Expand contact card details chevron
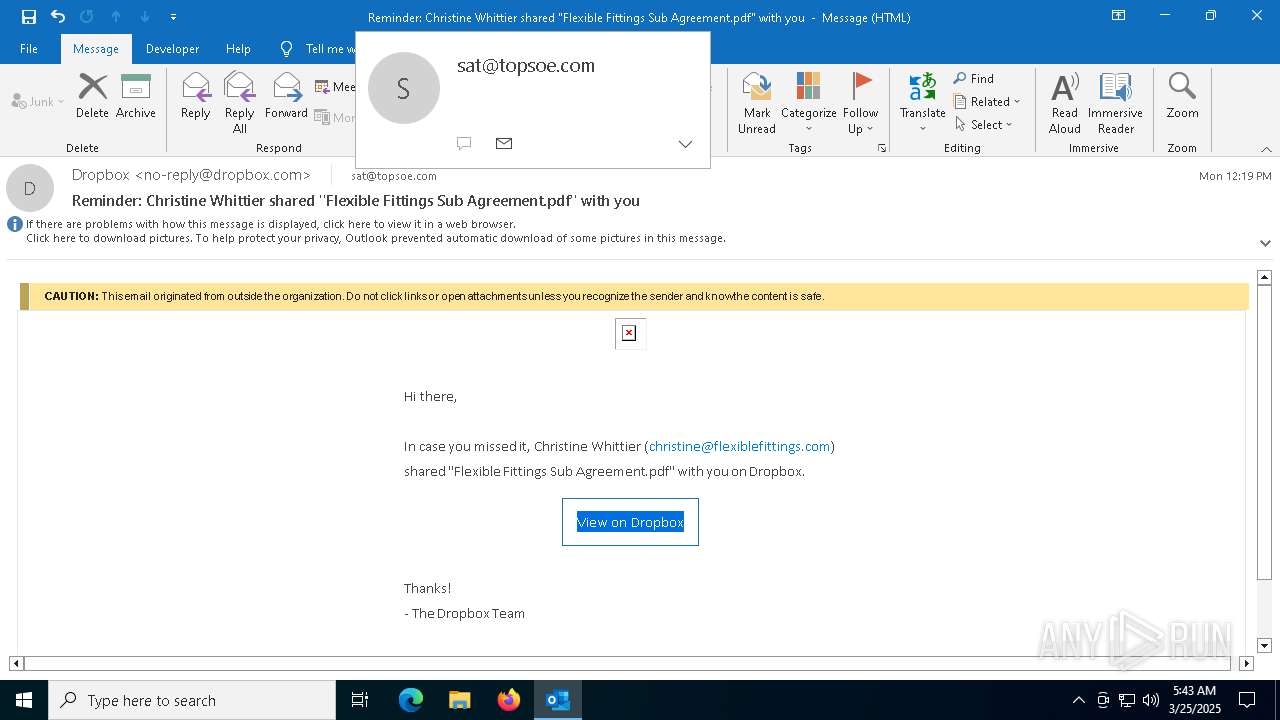1280x720 pixels. [685, 144]
